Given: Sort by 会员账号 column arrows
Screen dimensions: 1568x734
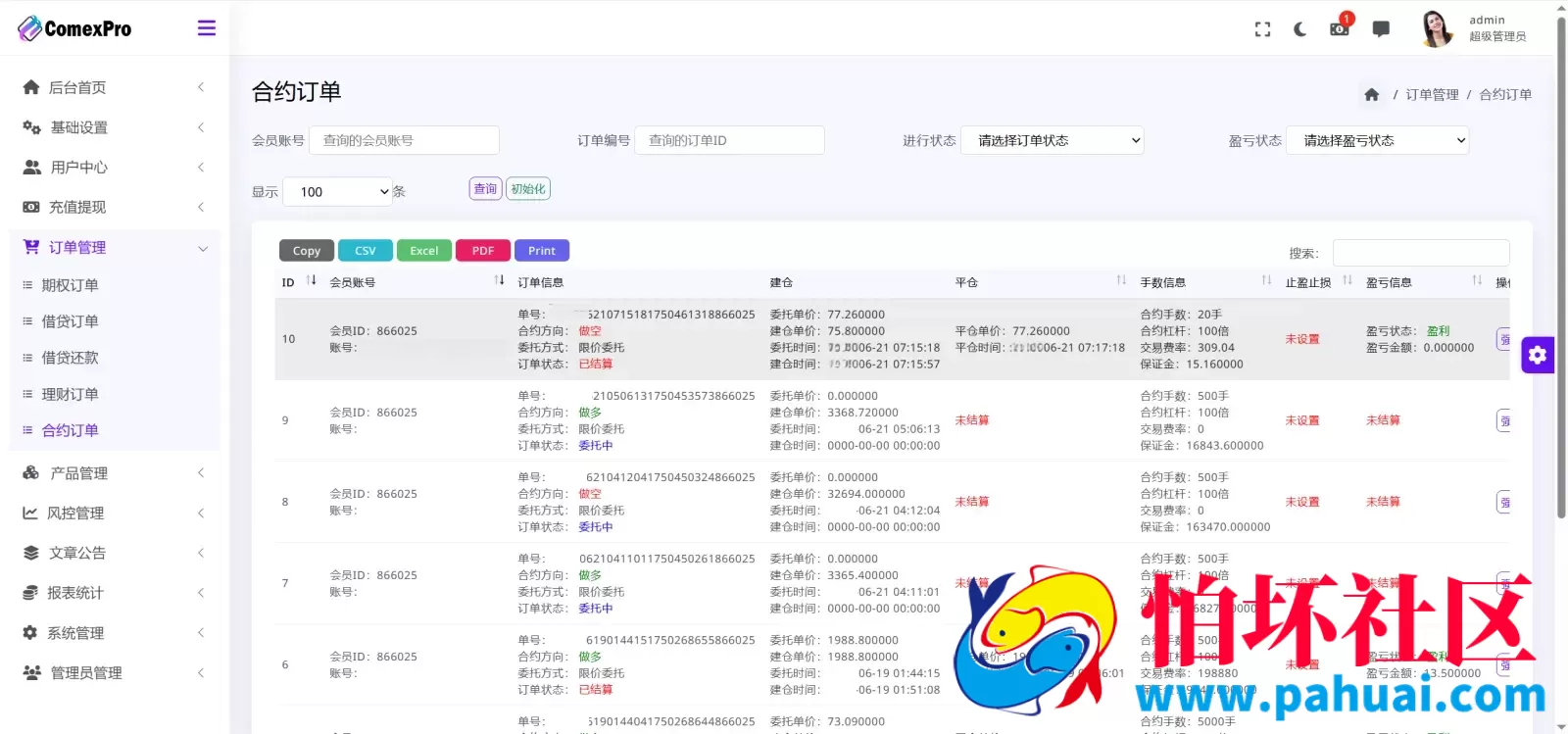Looking at the screenshot, I should [500, 280].
